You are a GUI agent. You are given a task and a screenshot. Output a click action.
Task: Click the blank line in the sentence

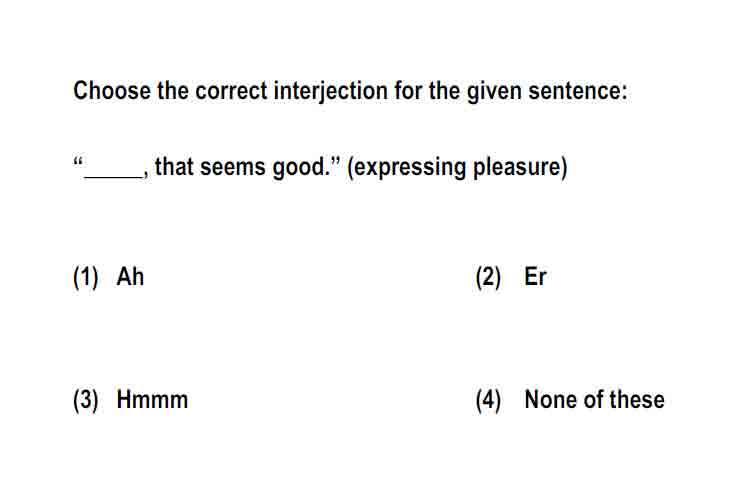pyautogui.click(x=114, y=176)
